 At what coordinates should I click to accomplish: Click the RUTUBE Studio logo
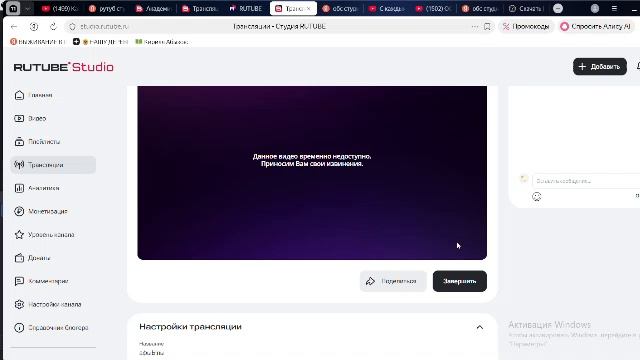(x=64, y=67)
